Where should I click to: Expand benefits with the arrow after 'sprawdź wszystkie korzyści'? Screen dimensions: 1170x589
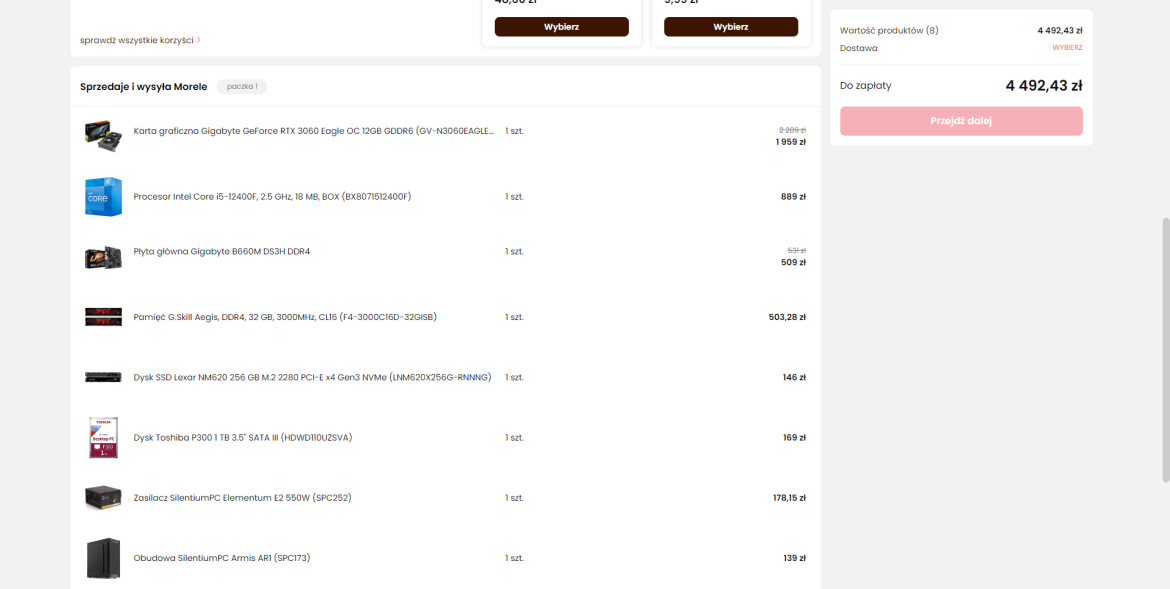[198, 40]
